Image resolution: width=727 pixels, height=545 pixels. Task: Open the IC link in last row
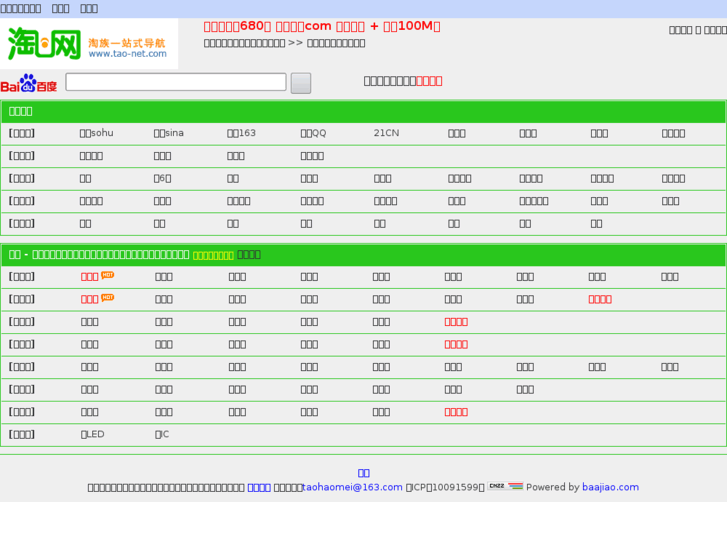coord(162,435)
